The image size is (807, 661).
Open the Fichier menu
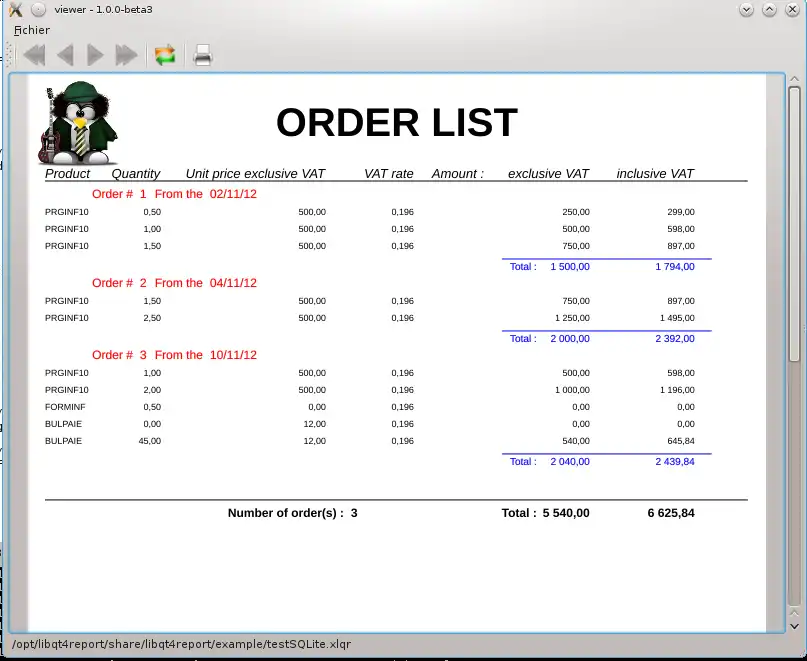click(x=32, y=30)
